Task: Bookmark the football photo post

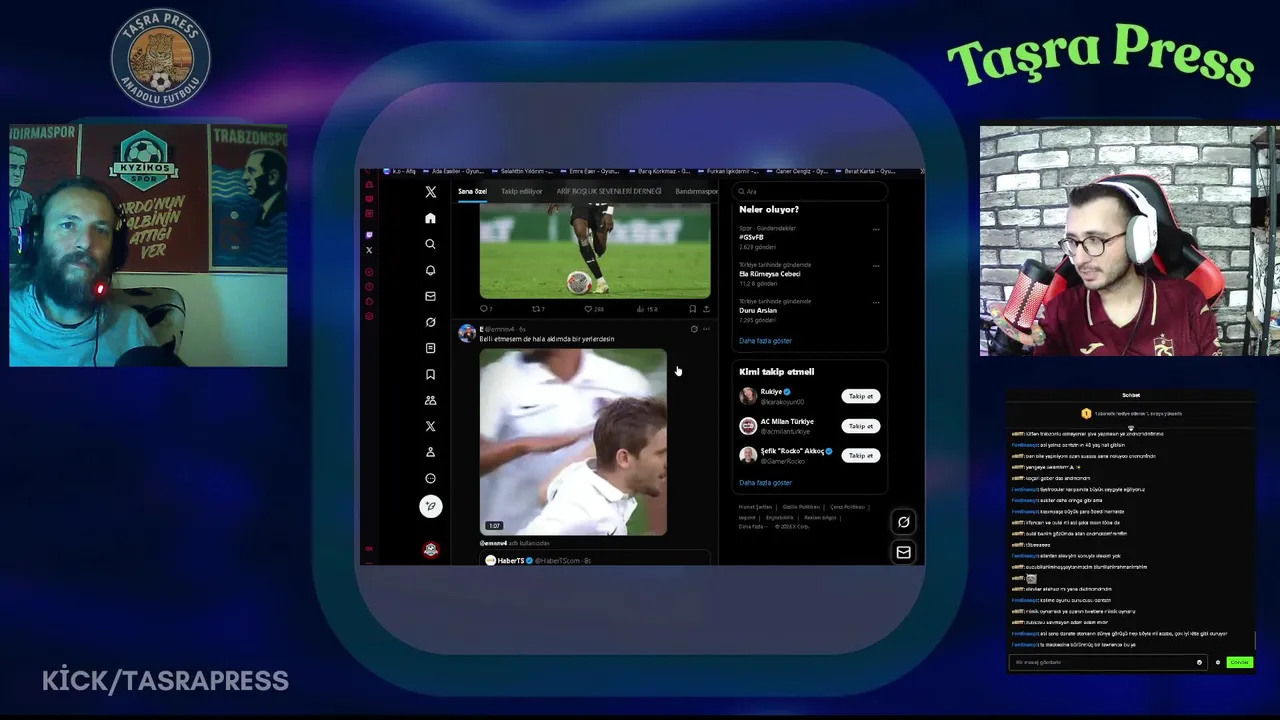Action: pyautogui.click(x=692, y=309)
